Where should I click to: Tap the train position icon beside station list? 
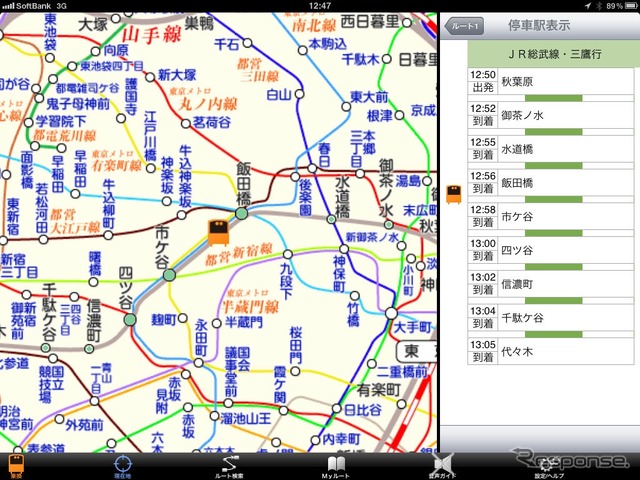453,194
